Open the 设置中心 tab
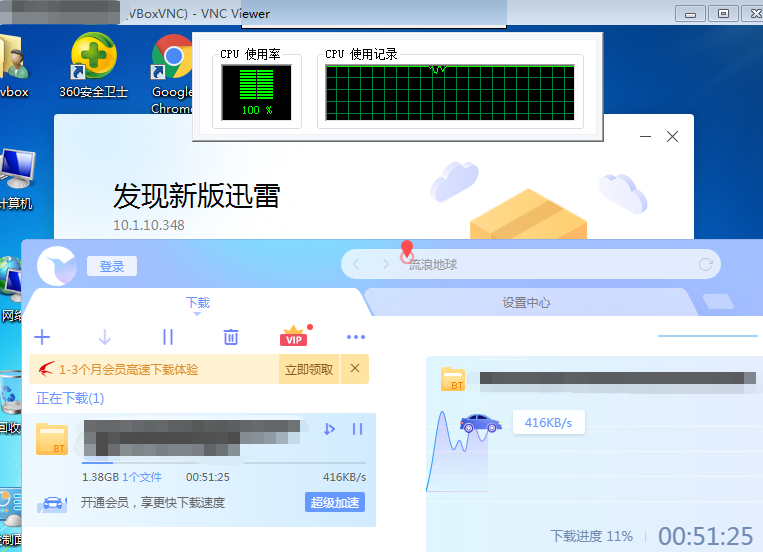 click(526, 303)
